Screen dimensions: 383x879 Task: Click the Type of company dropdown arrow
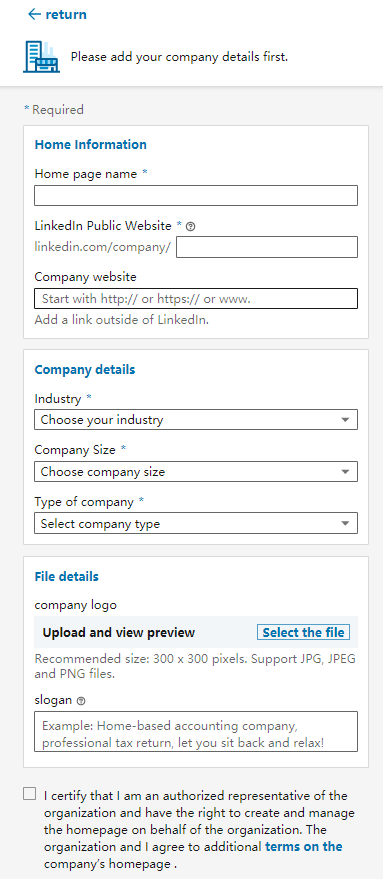[345, 524]
